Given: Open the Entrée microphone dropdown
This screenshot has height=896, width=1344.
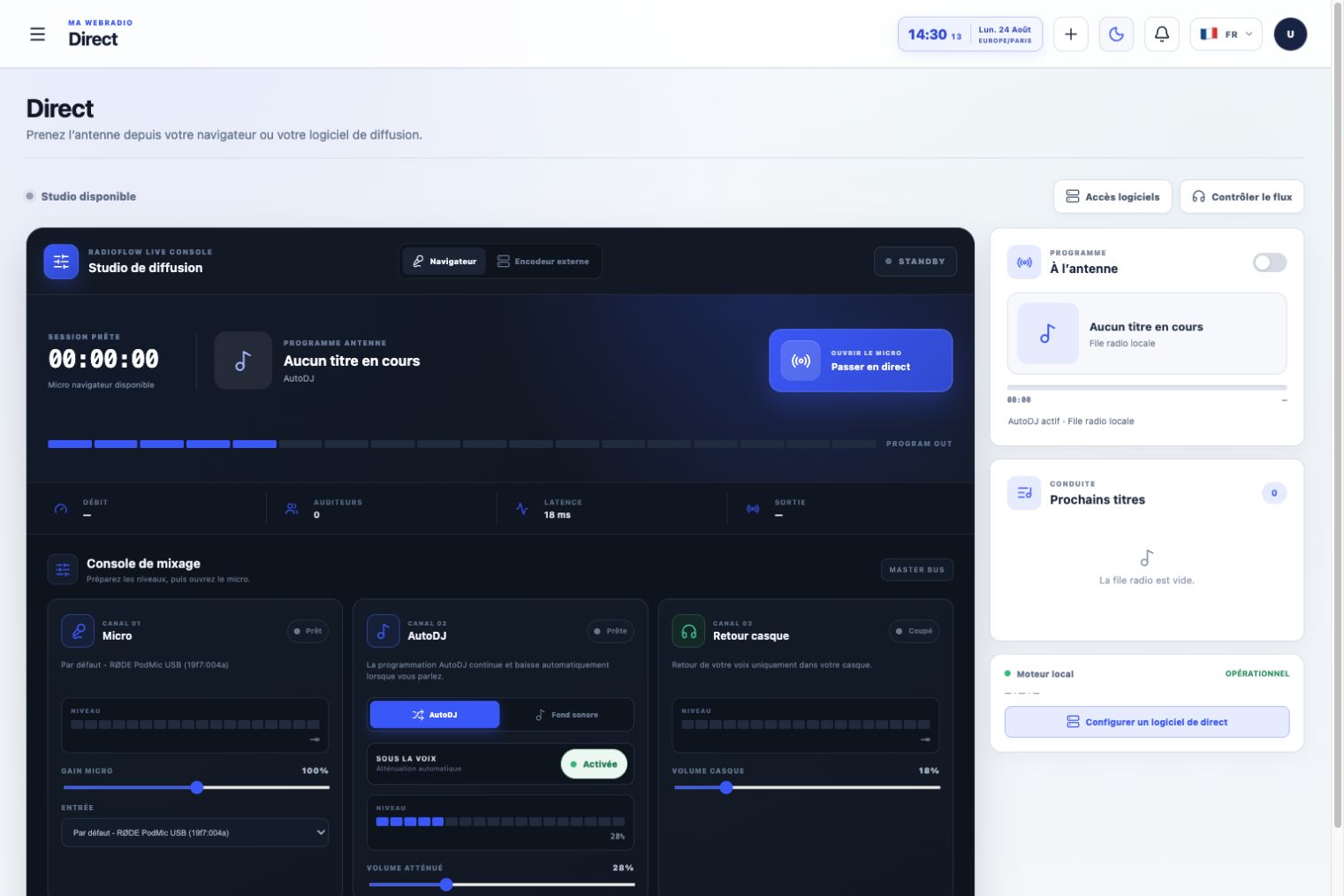Looking at the screenshot, I should [195, 832].
